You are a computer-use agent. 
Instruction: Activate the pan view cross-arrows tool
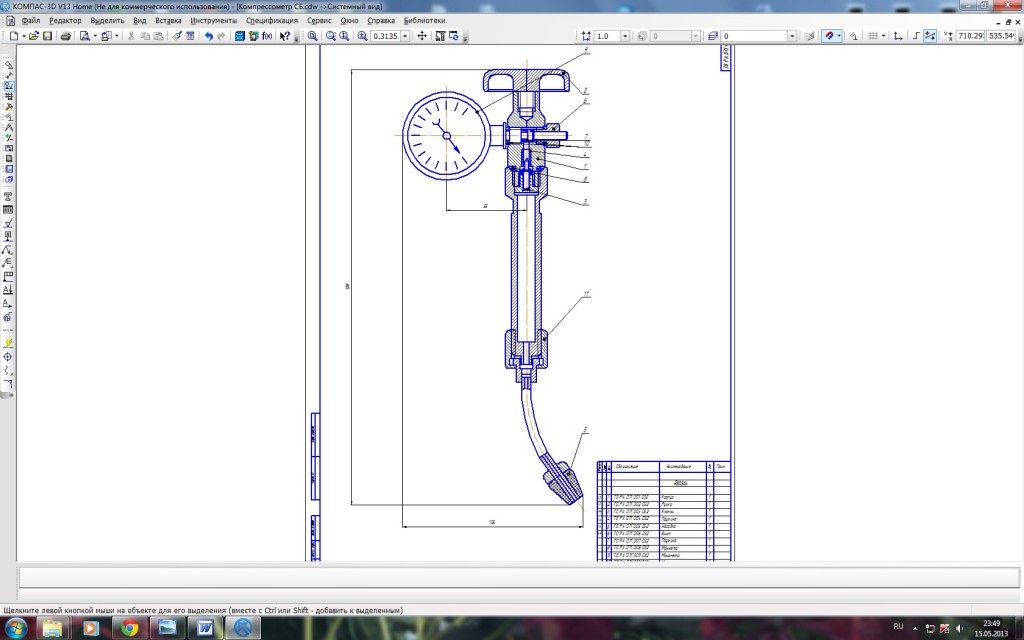point(422,36)
